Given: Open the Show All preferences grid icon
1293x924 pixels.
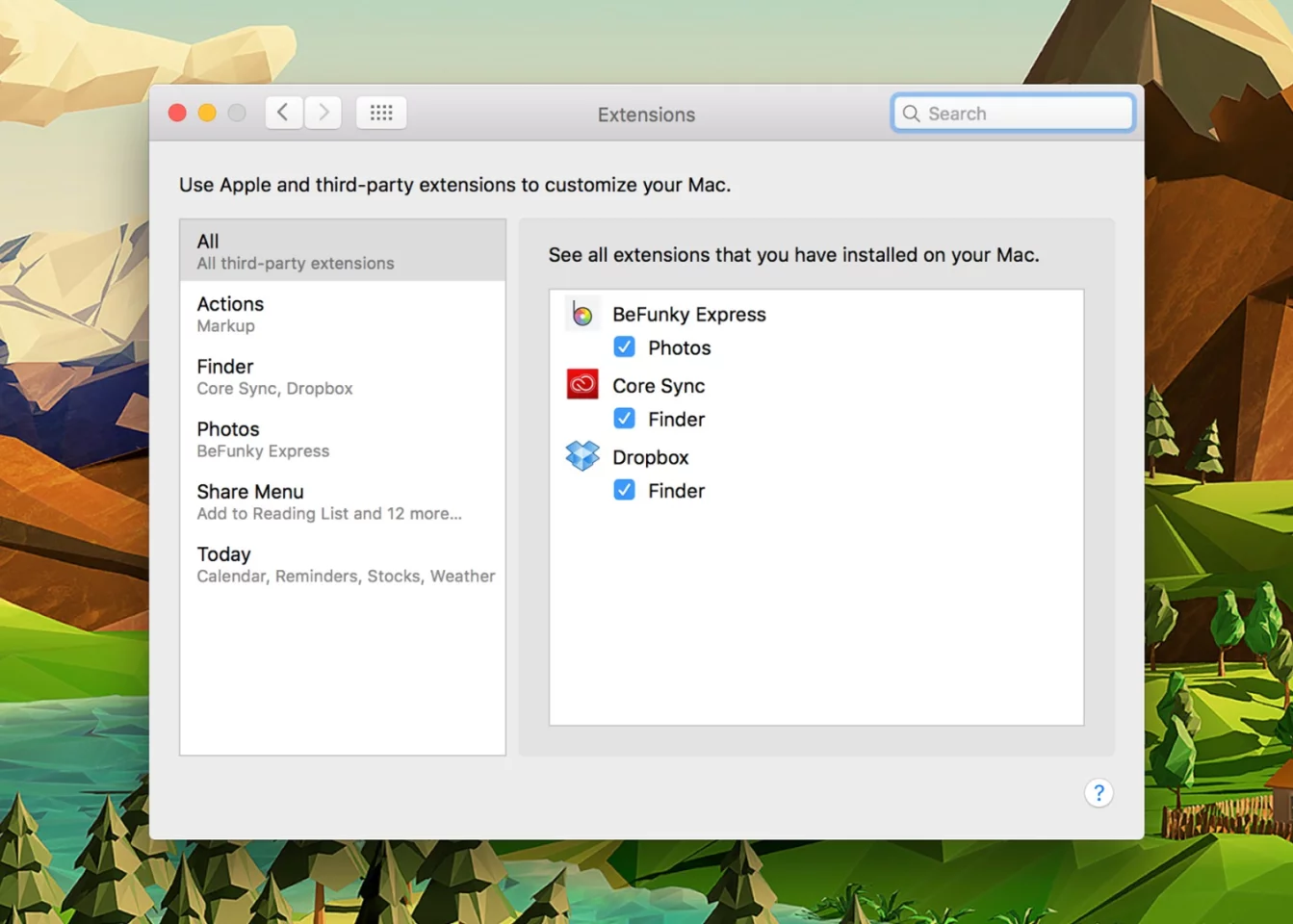Looking at the screenshot, I should tap(381, 113).
